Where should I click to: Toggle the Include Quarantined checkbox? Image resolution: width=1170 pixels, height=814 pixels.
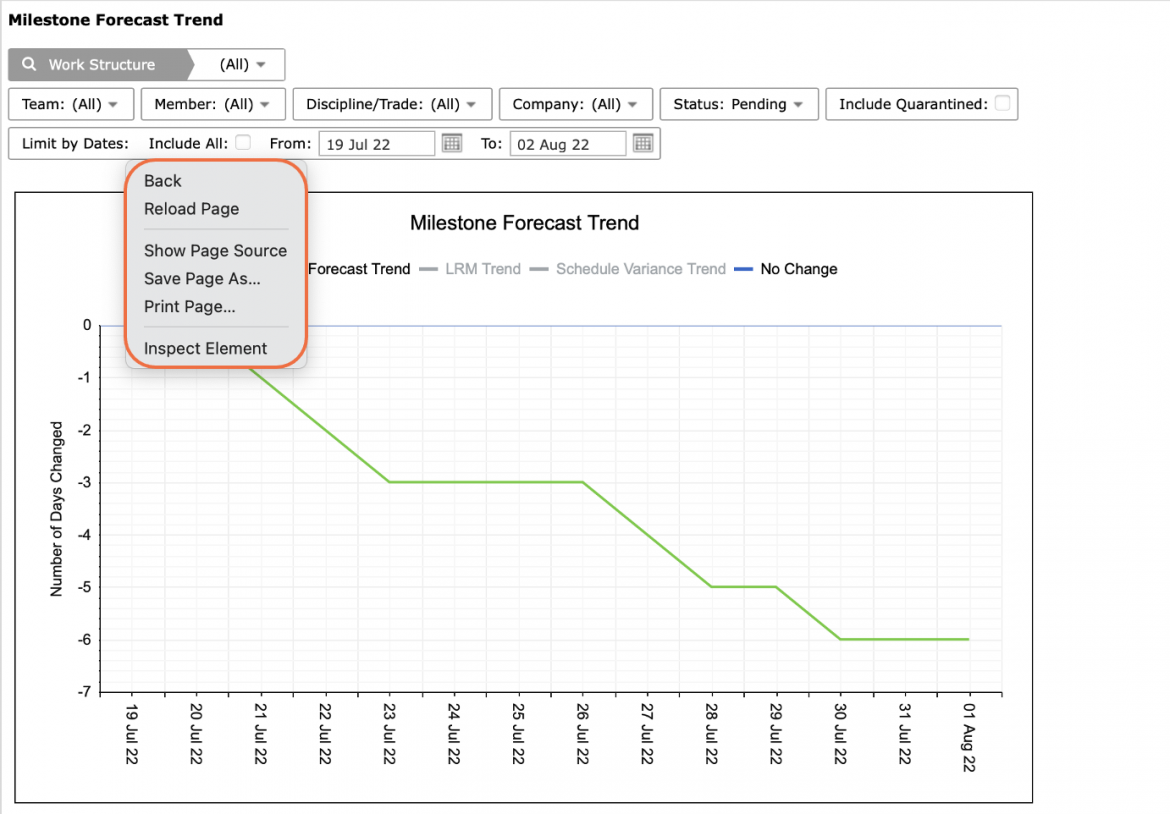coord(1002,103)
